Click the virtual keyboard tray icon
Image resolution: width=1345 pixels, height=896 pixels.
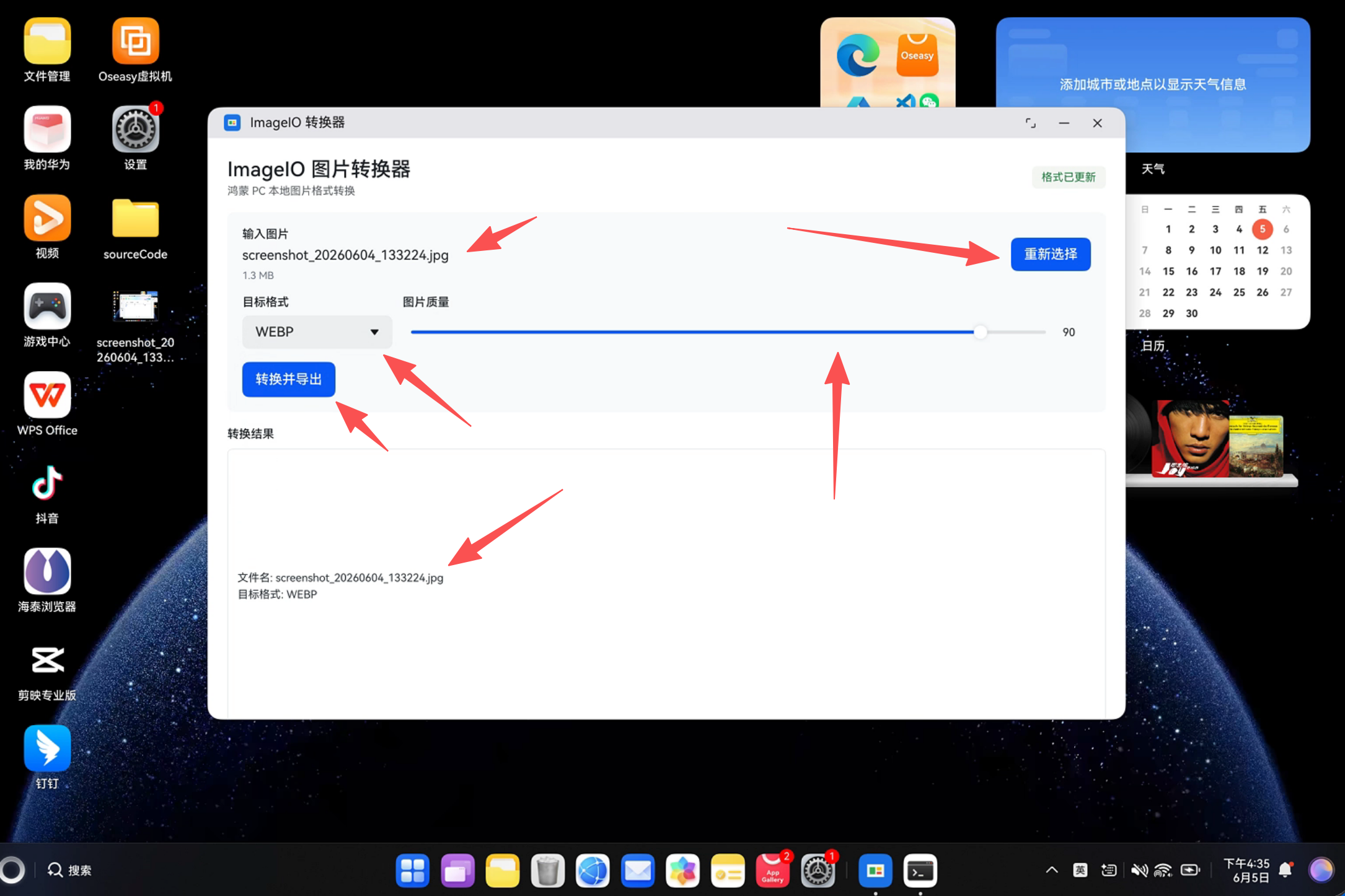pos(1109,870)
